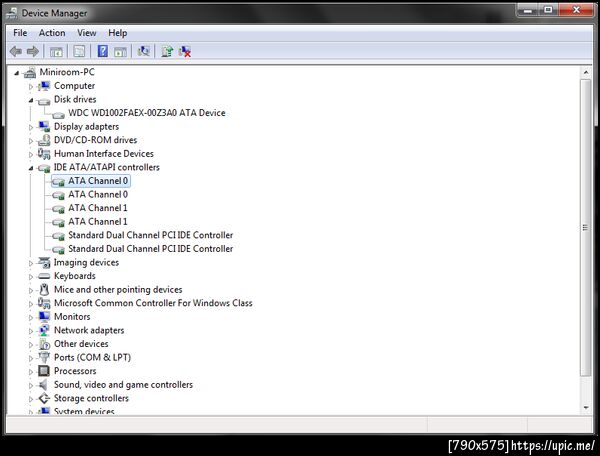
Task: Open the Action menu
Action: point(52,33)
